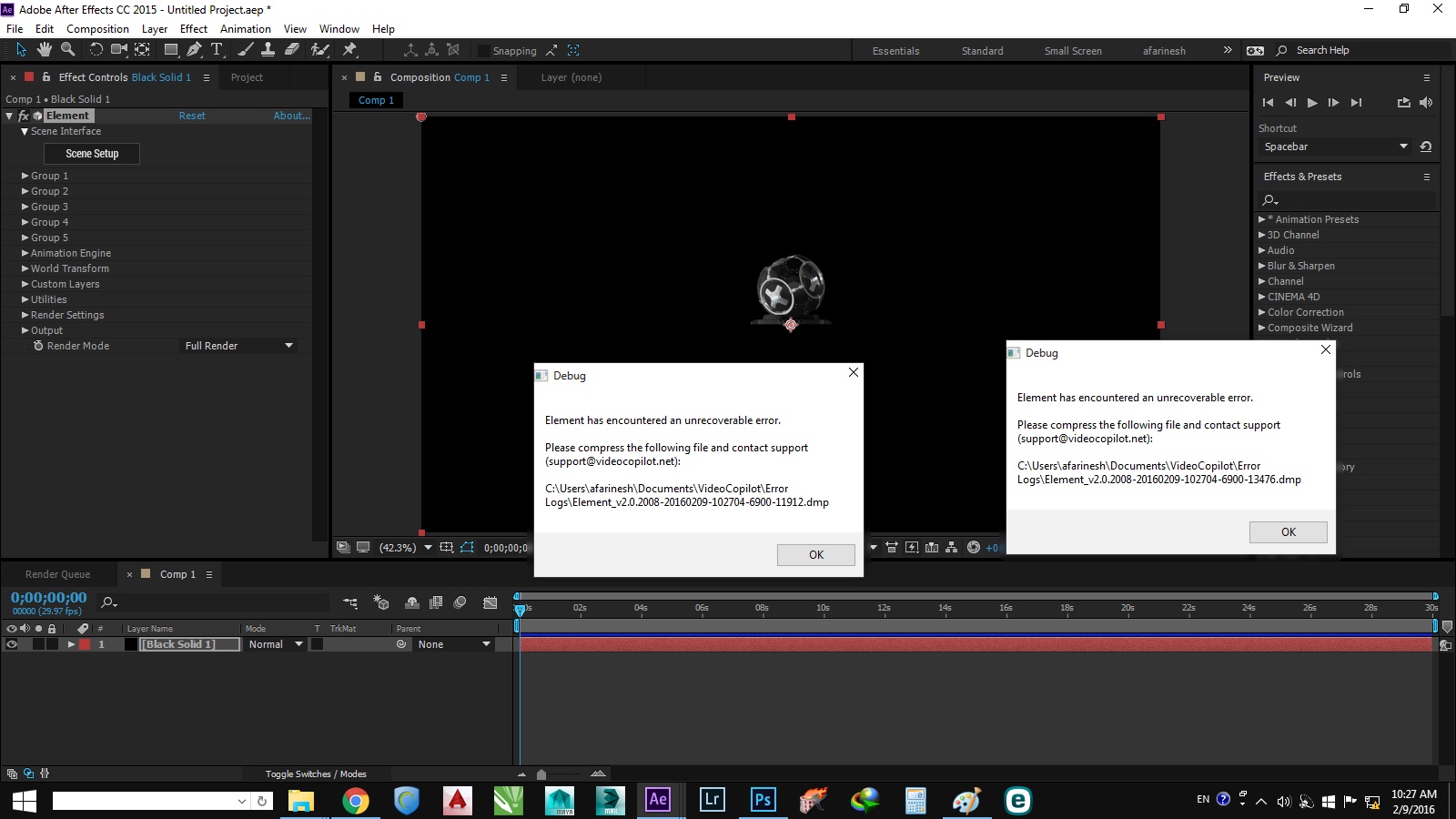Toggle Motion Blur switch in timeline
1456x819 pixels.
pyautogui.click(x=460, y=602)
